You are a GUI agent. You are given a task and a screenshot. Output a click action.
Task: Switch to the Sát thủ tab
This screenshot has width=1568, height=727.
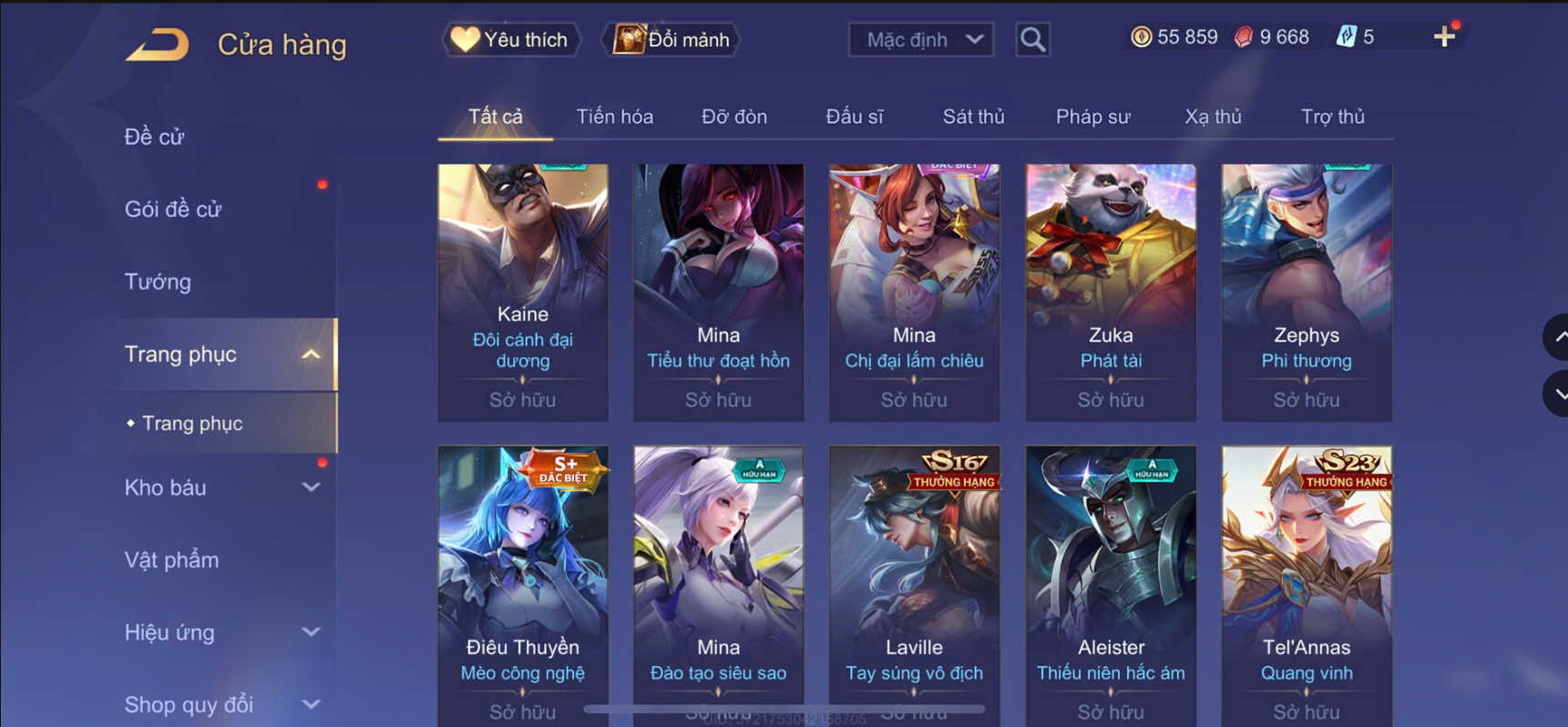pos(973,117)
